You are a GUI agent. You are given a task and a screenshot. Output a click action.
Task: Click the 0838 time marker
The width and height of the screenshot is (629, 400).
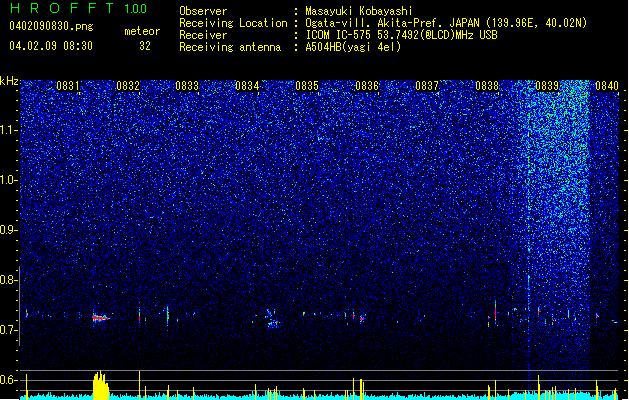487,86
